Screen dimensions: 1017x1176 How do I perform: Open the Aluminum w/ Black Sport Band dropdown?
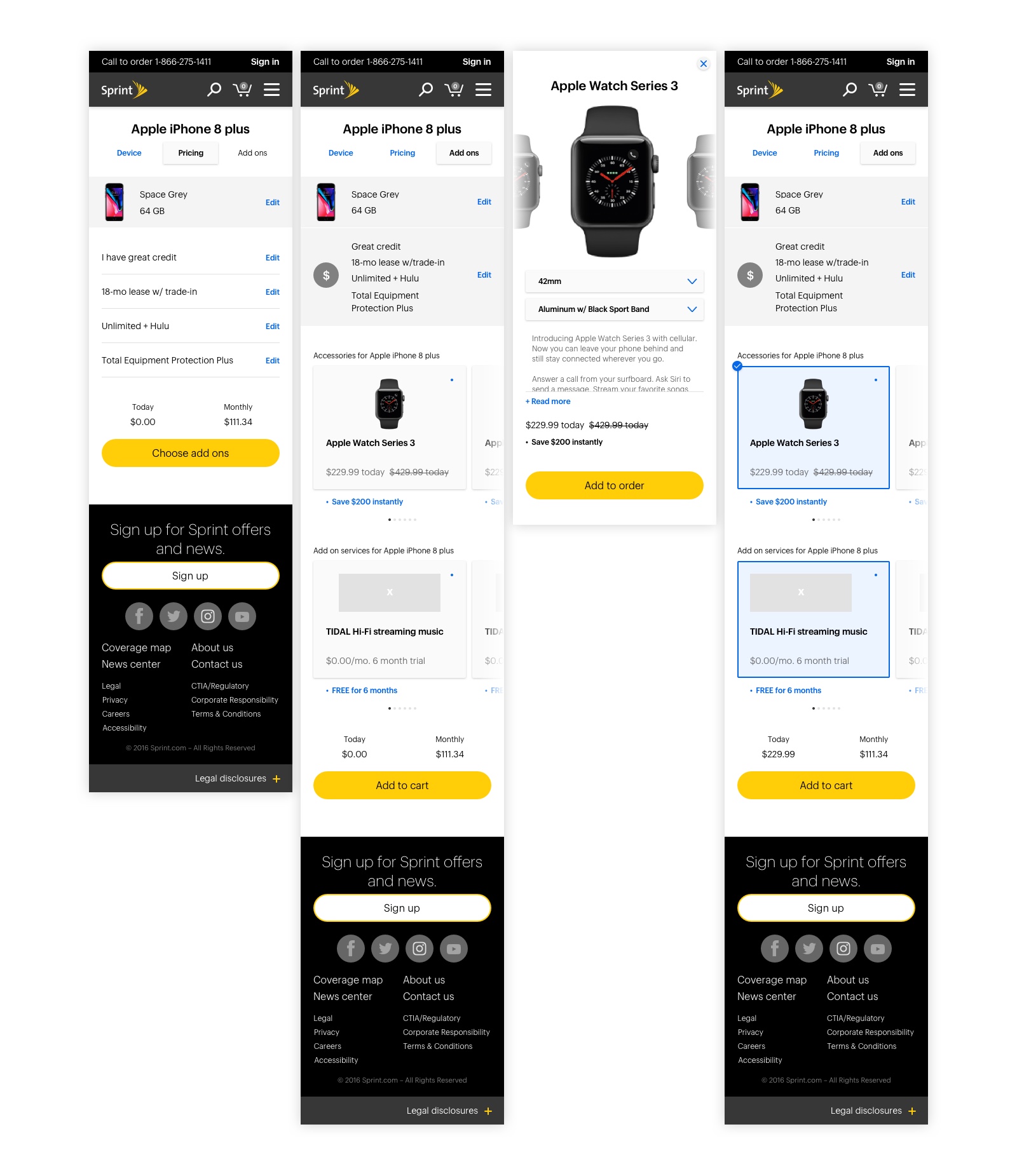click(615, 309)
